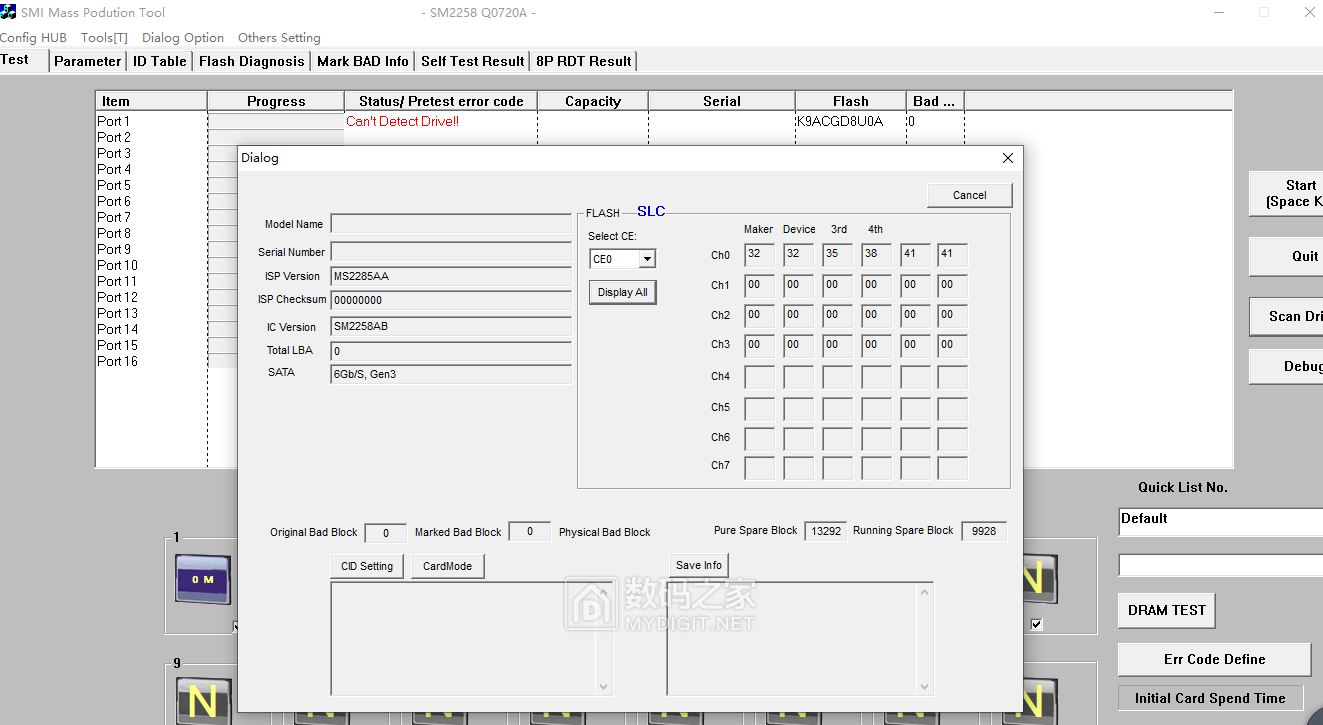Screen dimensions: 1323x725
Task: Click the up arrow of the right log box scrollbar
Action: pyautogui.click(x=924, y=593)
